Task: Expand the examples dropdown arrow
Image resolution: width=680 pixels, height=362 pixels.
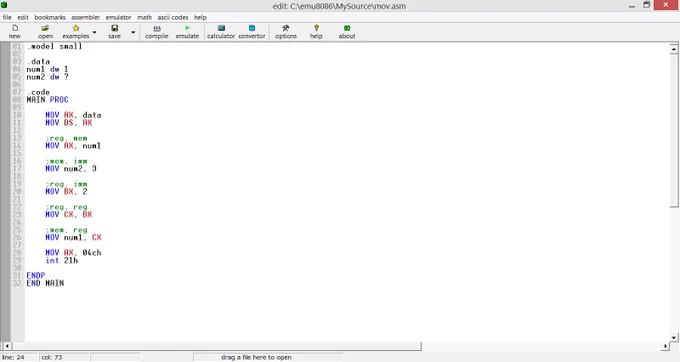Action: pyautogui.click(x=95, y=32)
